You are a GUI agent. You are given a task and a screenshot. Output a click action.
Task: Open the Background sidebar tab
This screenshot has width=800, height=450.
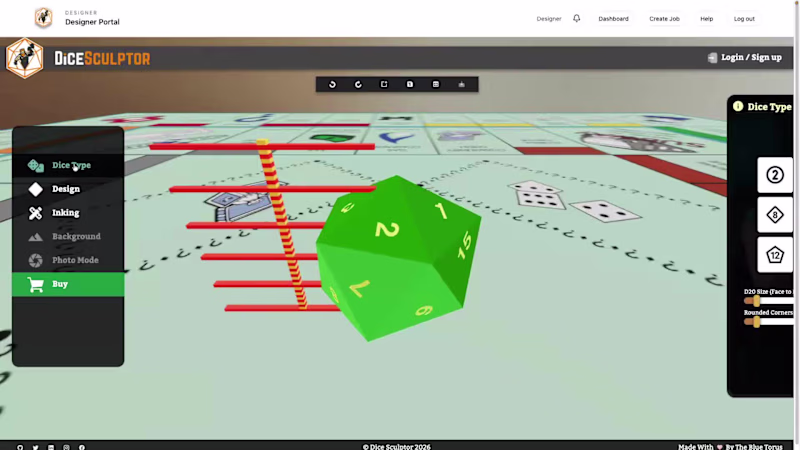coord(68,236)
